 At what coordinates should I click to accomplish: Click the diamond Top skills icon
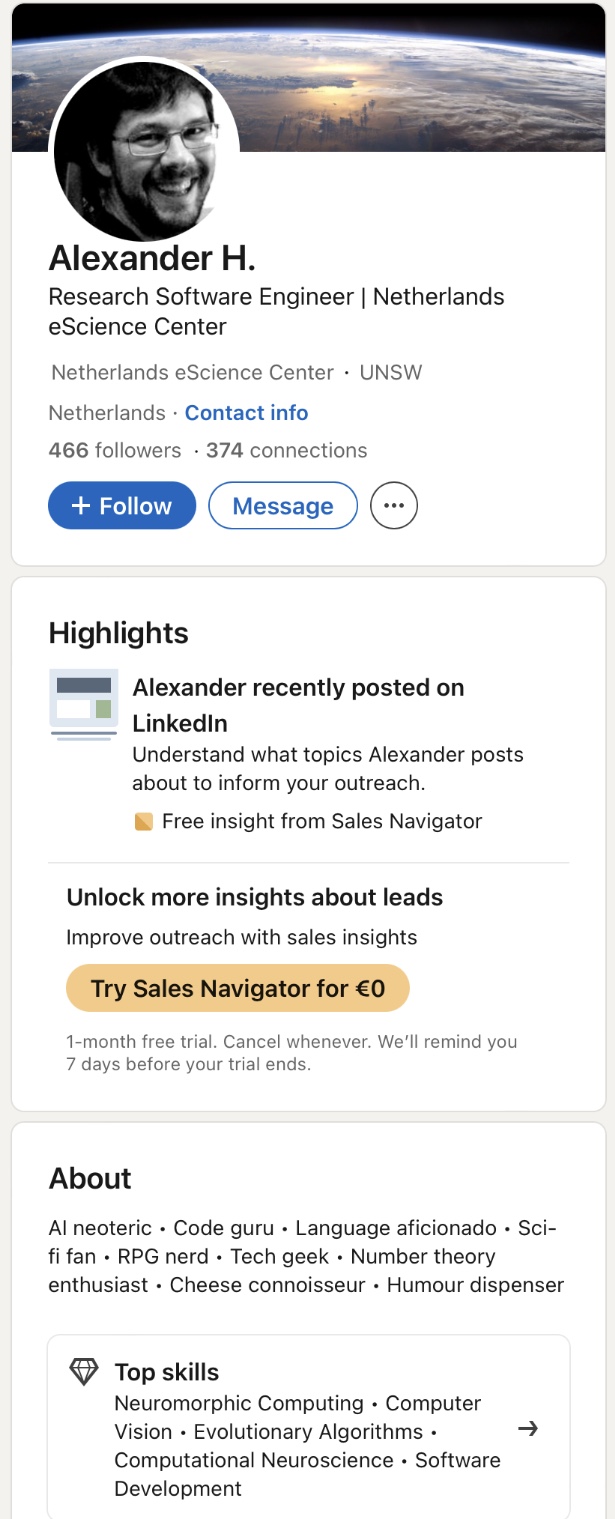click(83, 1371)
